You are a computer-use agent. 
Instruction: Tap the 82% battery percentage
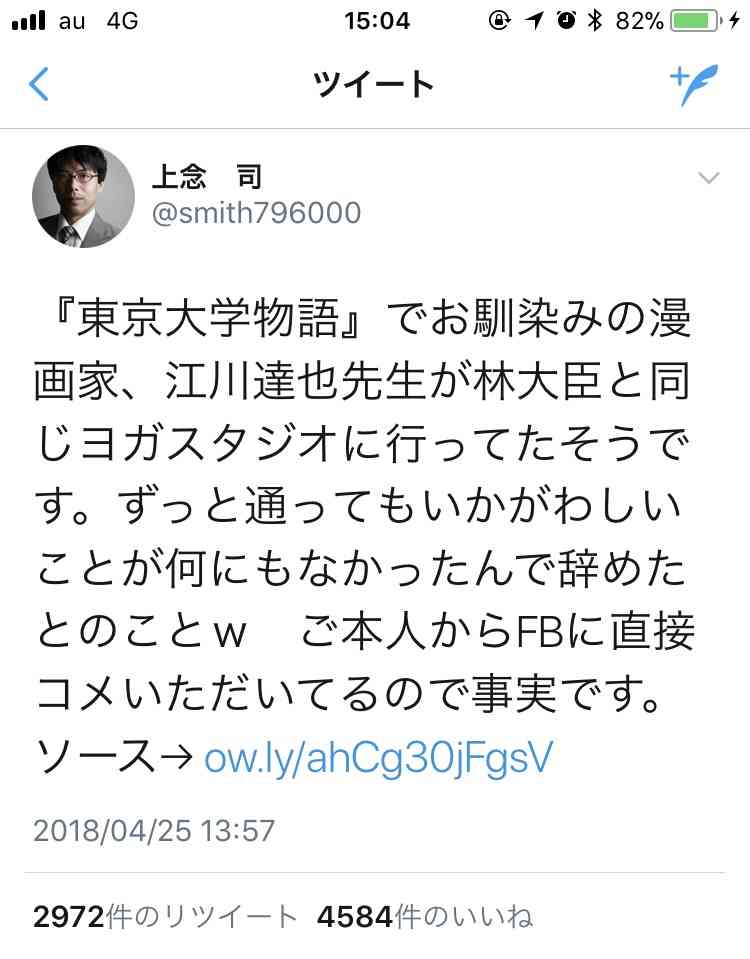[x=639, y=21]
